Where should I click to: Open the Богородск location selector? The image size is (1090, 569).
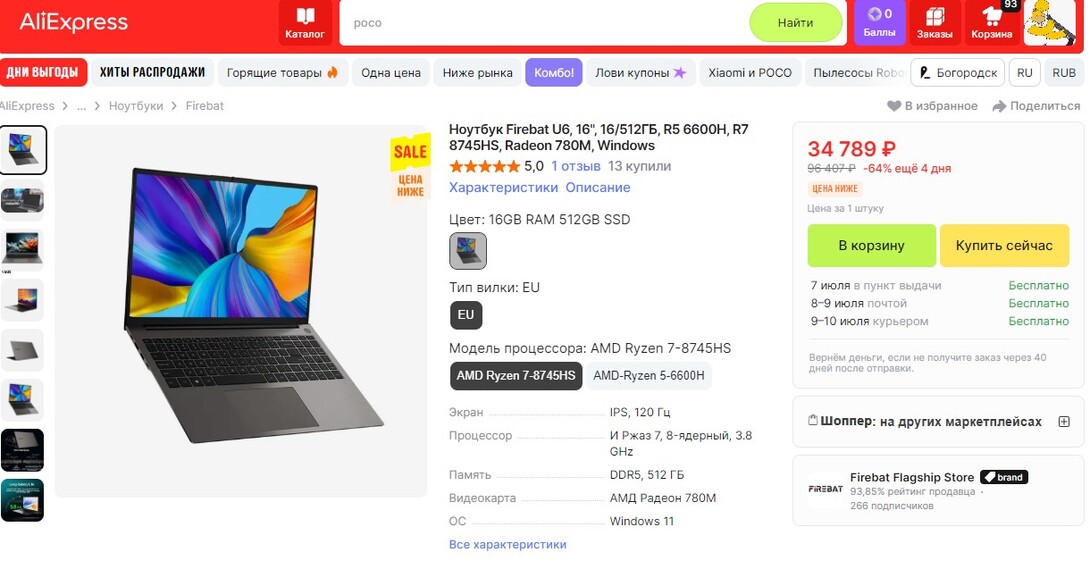(959, 72)
